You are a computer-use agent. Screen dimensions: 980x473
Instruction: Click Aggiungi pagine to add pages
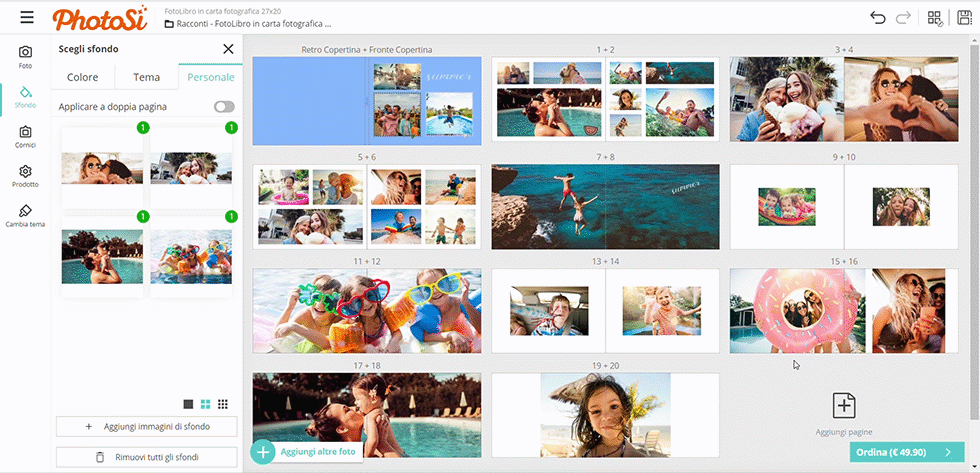[844, 412]
